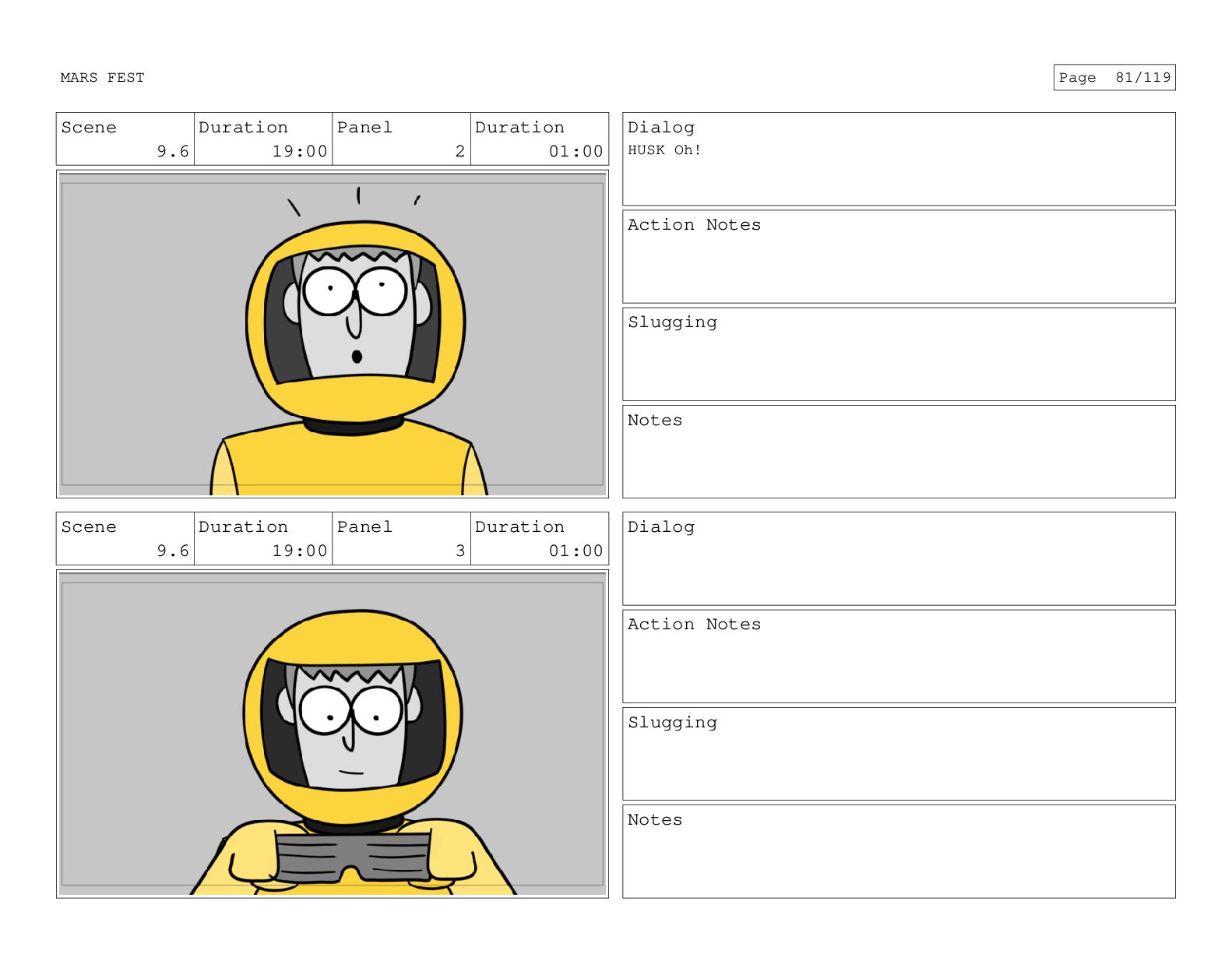The height and width of the screenshot is (954, 1232).
Task: Click the Action Notes box for panel 2
Action: click(899, 256)
